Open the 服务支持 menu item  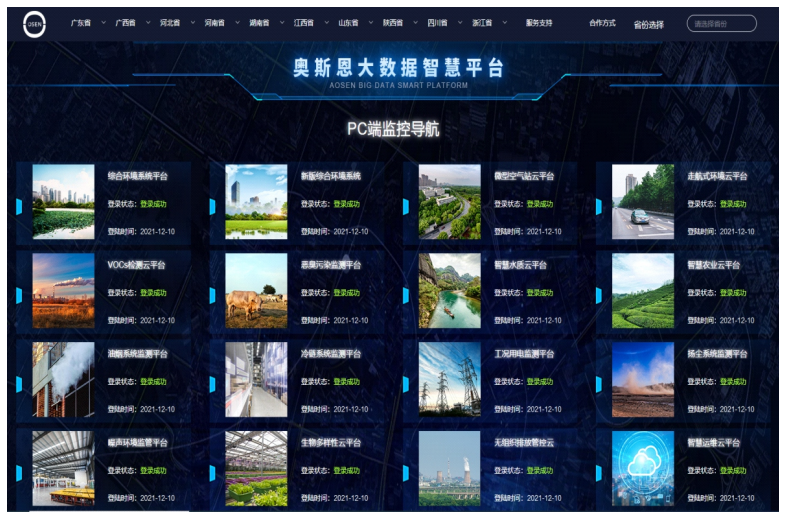538,22
